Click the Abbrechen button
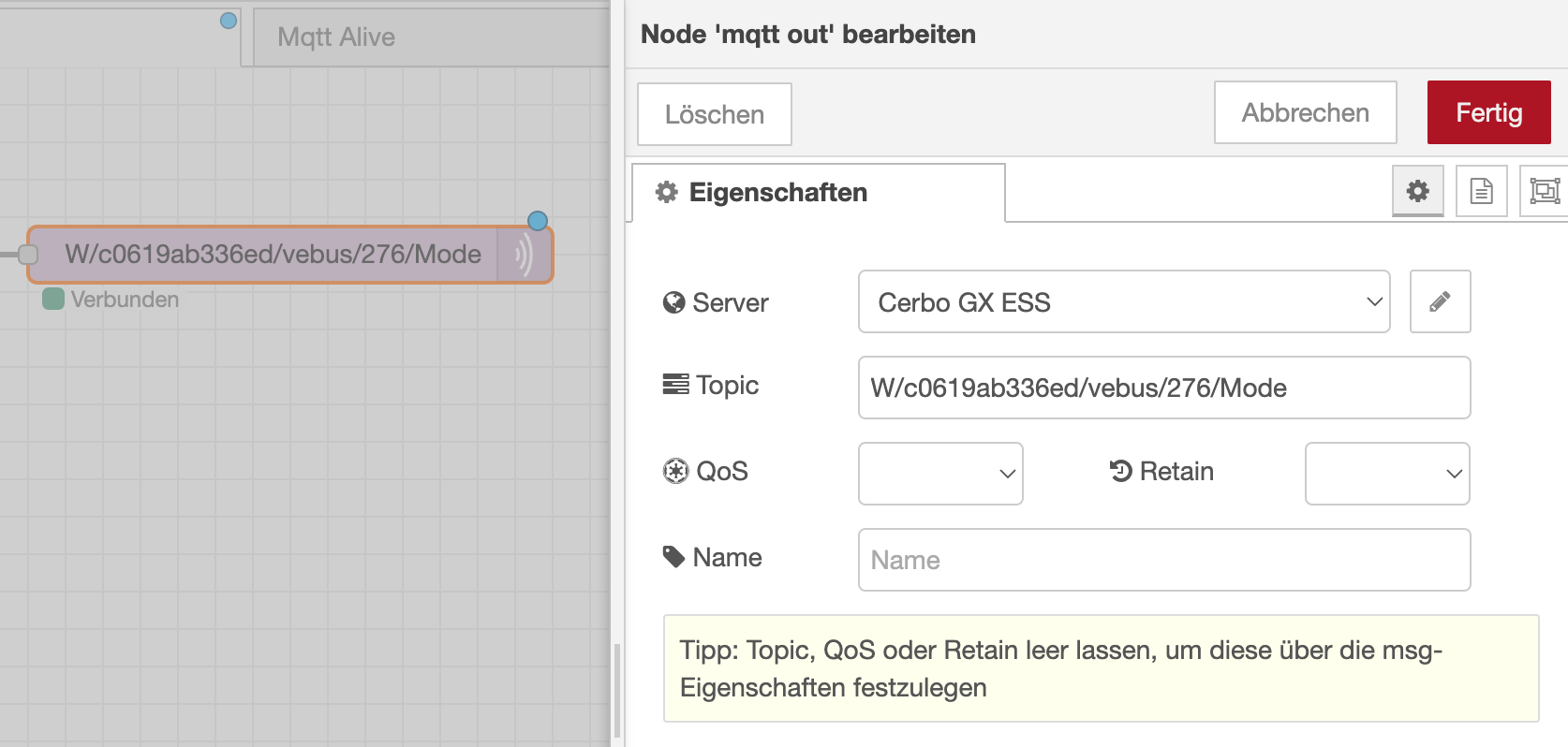This screenshot has width=1568, height=747. (1306, 112)
